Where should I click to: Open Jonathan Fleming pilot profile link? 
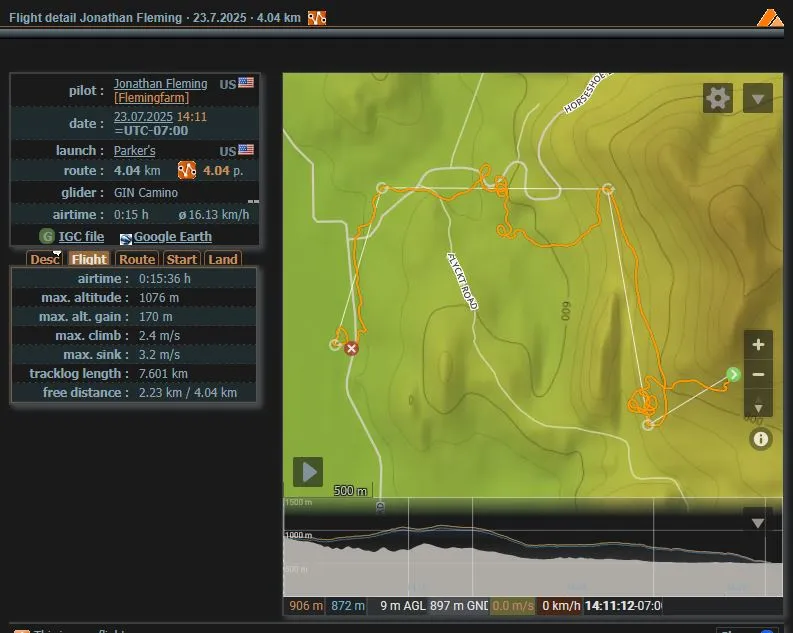click(160, 84)
